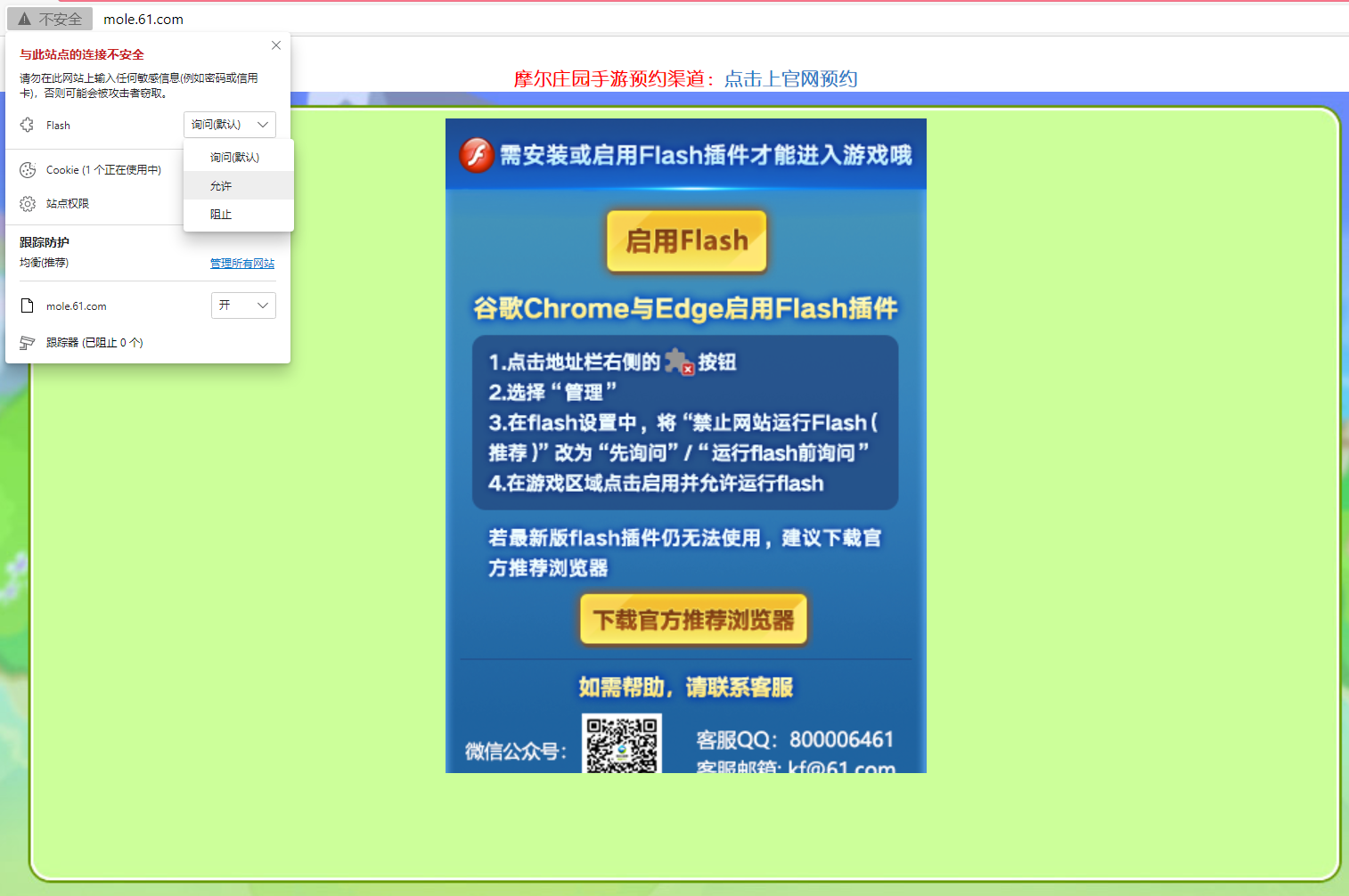Open the Flash permission dropdown showing 询问(默认)
Image resolution: width=1349 pixels, height=896 pixels.
point(230,125)
